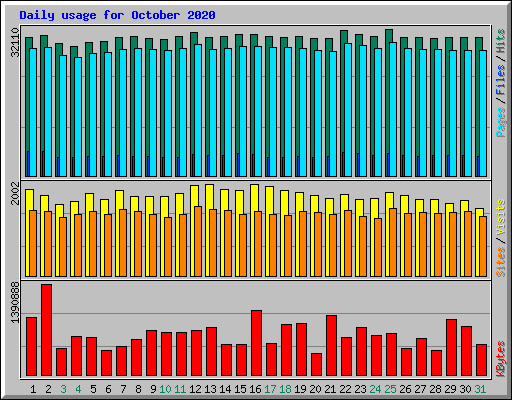
Task: Click the green weekend day 3 label
Action: (63, 389)
